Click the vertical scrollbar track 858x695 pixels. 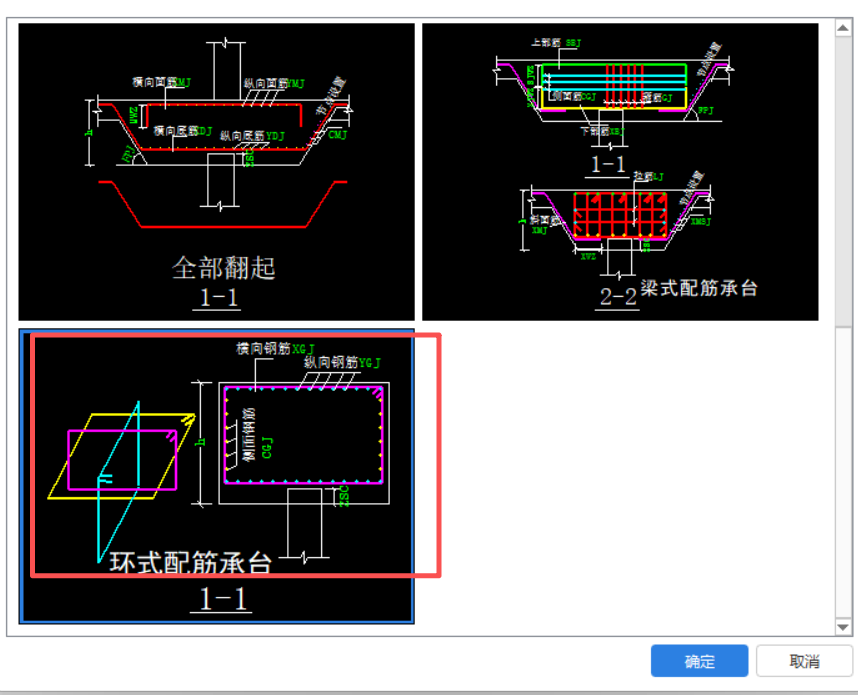[843, 473]
